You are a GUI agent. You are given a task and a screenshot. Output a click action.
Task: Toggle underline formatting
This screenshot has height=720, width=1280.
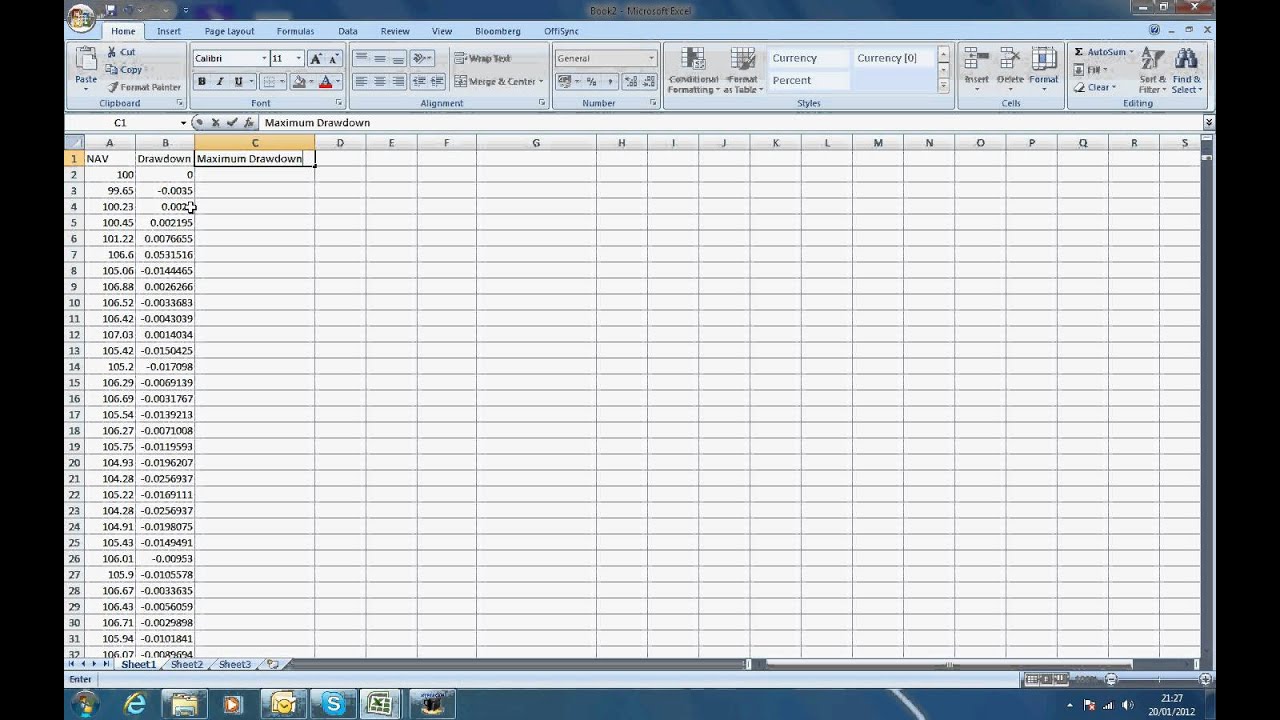[x=238, y=81]
